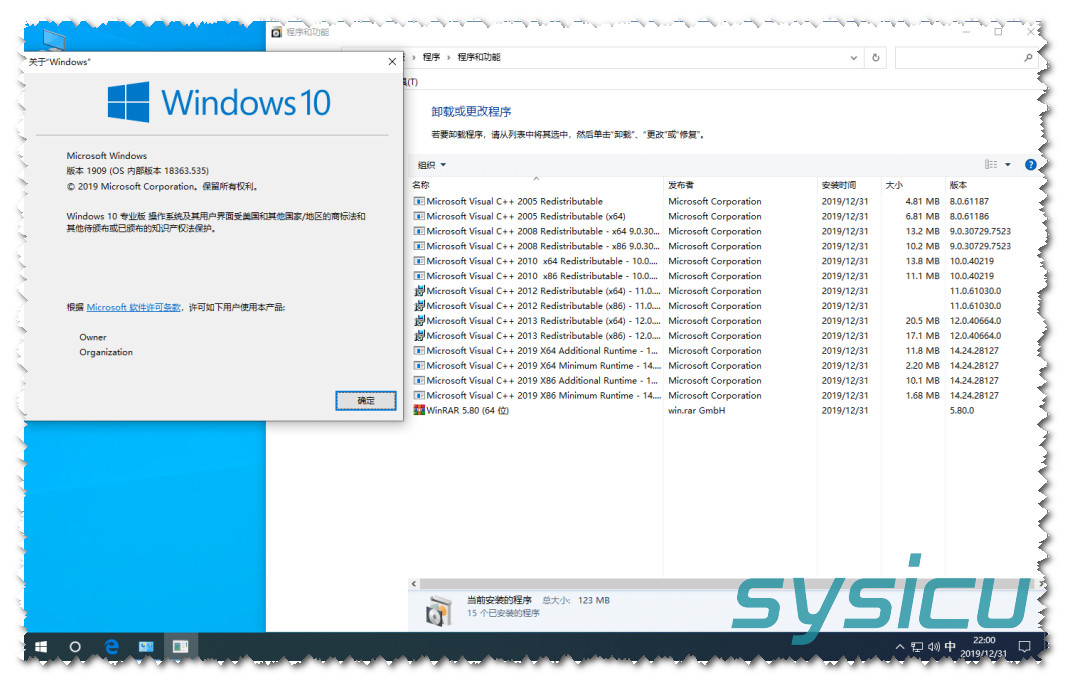Click the search magnifier in Programs window
The height and width of the screenshot is (682, 1066).
point(1028,58)
